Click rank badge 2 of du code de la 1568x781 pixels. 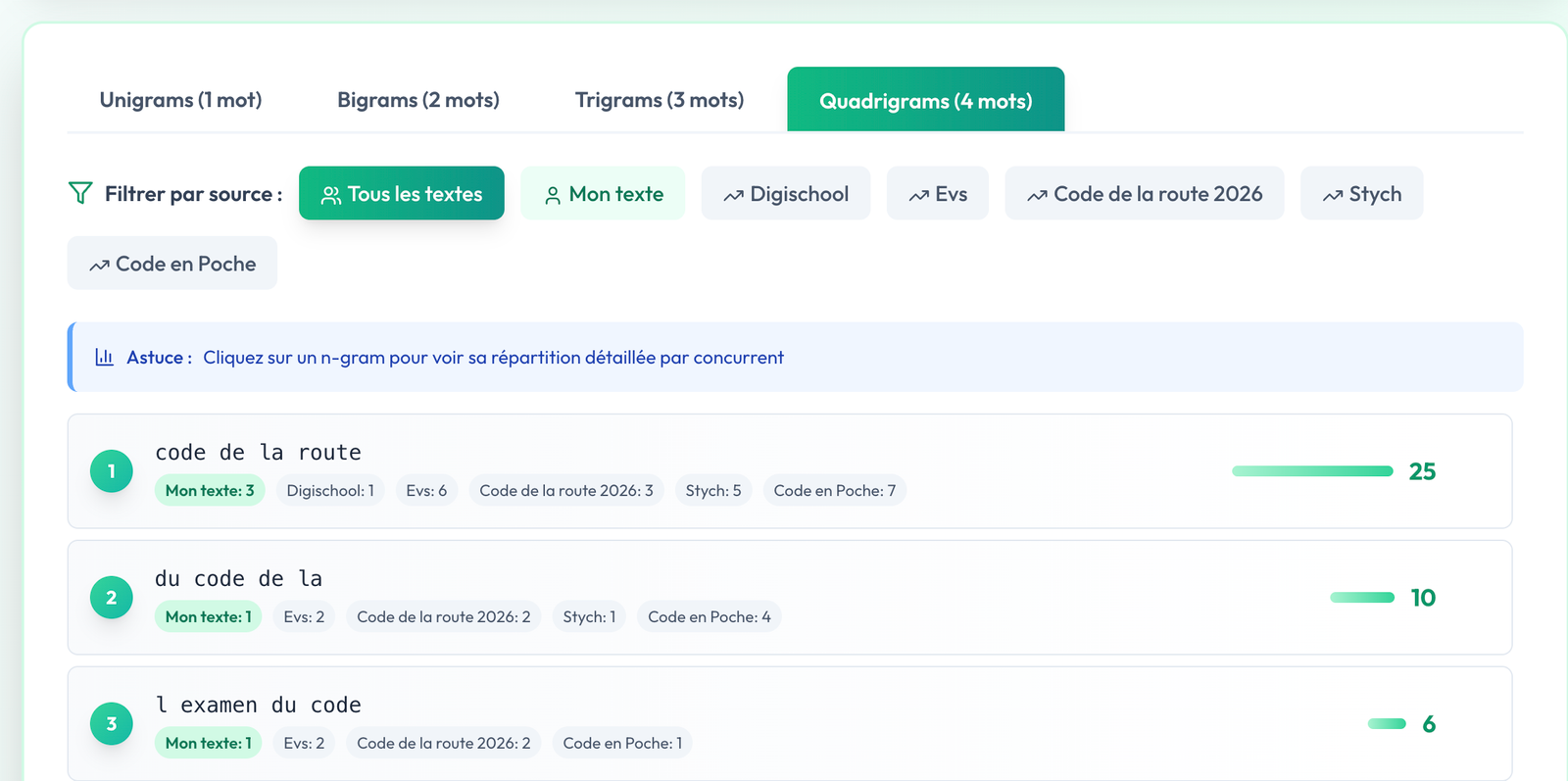pyautogui.click(x=112, y=598)
